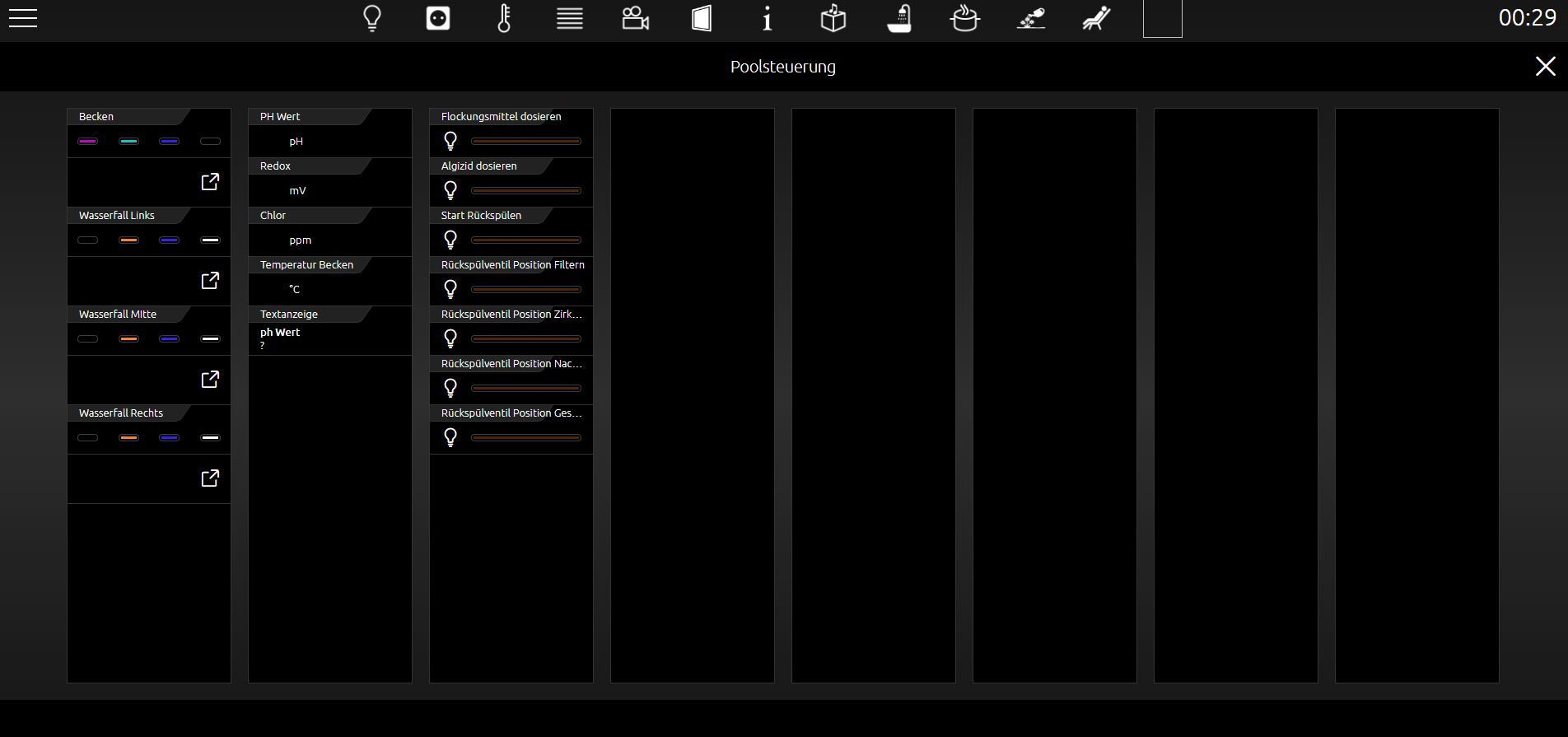Screen dimensions: 1568x737
Task: Open Wasserfall Rechts detail popup icon
Action: click(211, 478)
